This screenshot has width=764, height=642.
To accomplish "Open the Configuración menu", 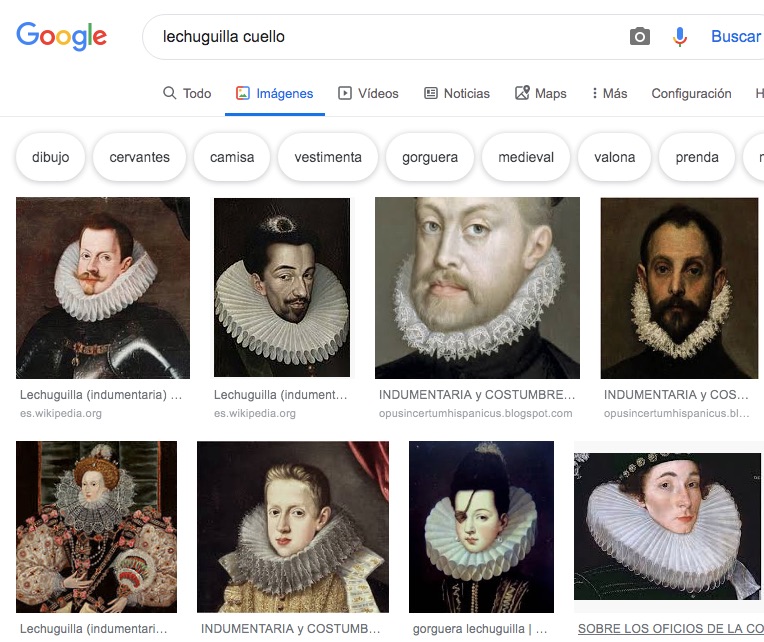I will 691,93.
